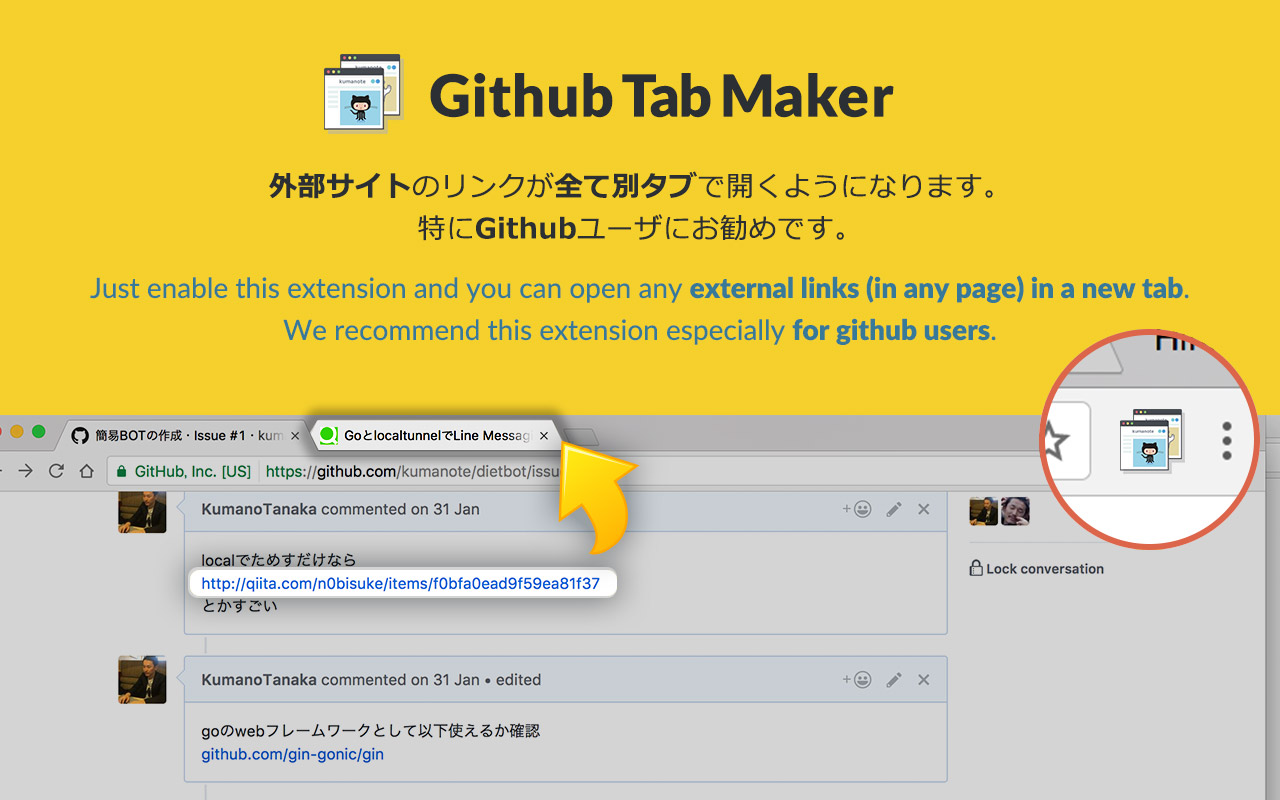This screenshot has width=1280, height=800.
Task: Click first participant avatar in sidebar
Action: [x=984, y=511]
